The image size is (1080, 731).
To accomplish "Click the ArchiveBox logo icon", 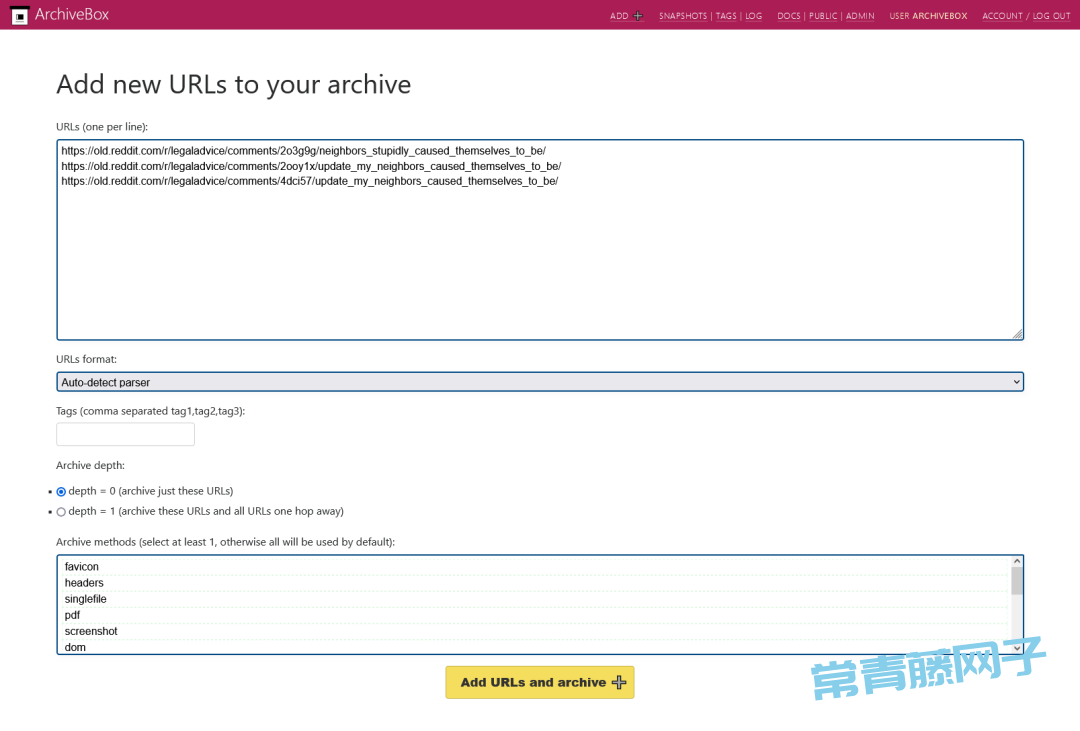I will coord(19,15).
